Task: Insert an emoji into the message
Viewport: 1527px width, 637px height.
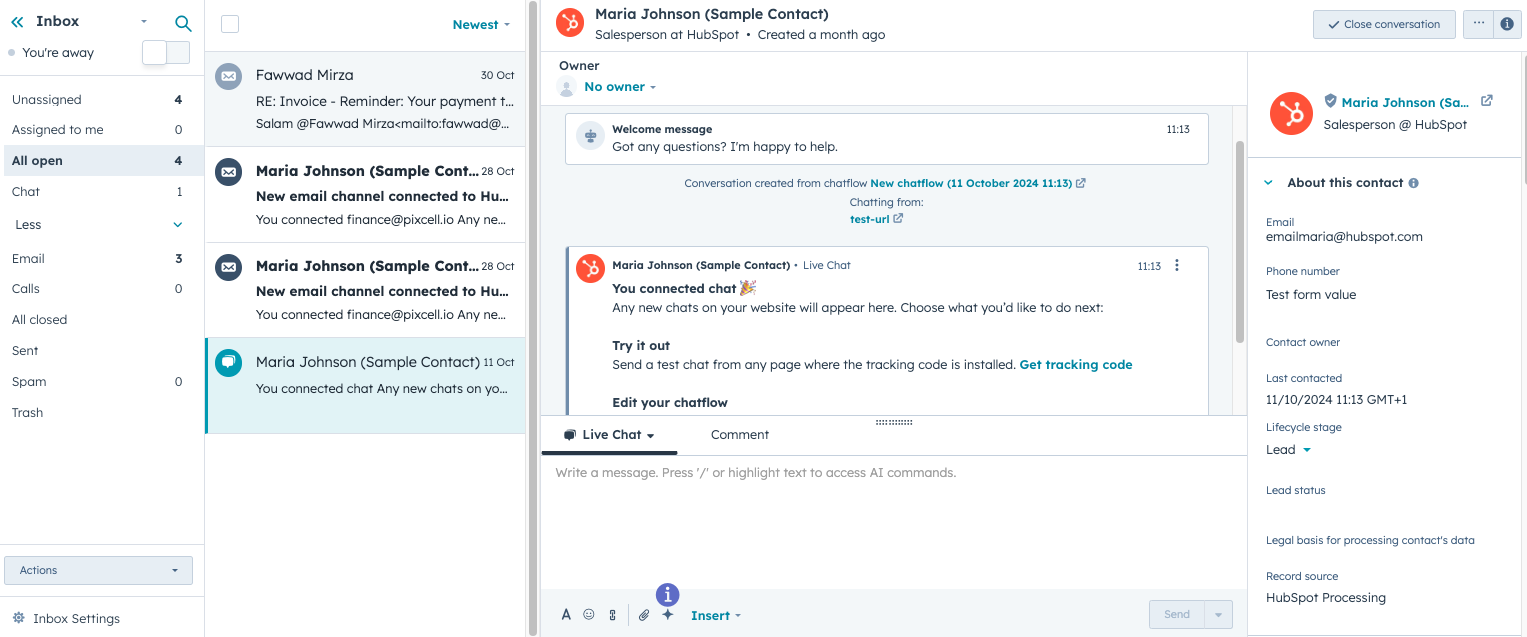Action: click(589, 614)
